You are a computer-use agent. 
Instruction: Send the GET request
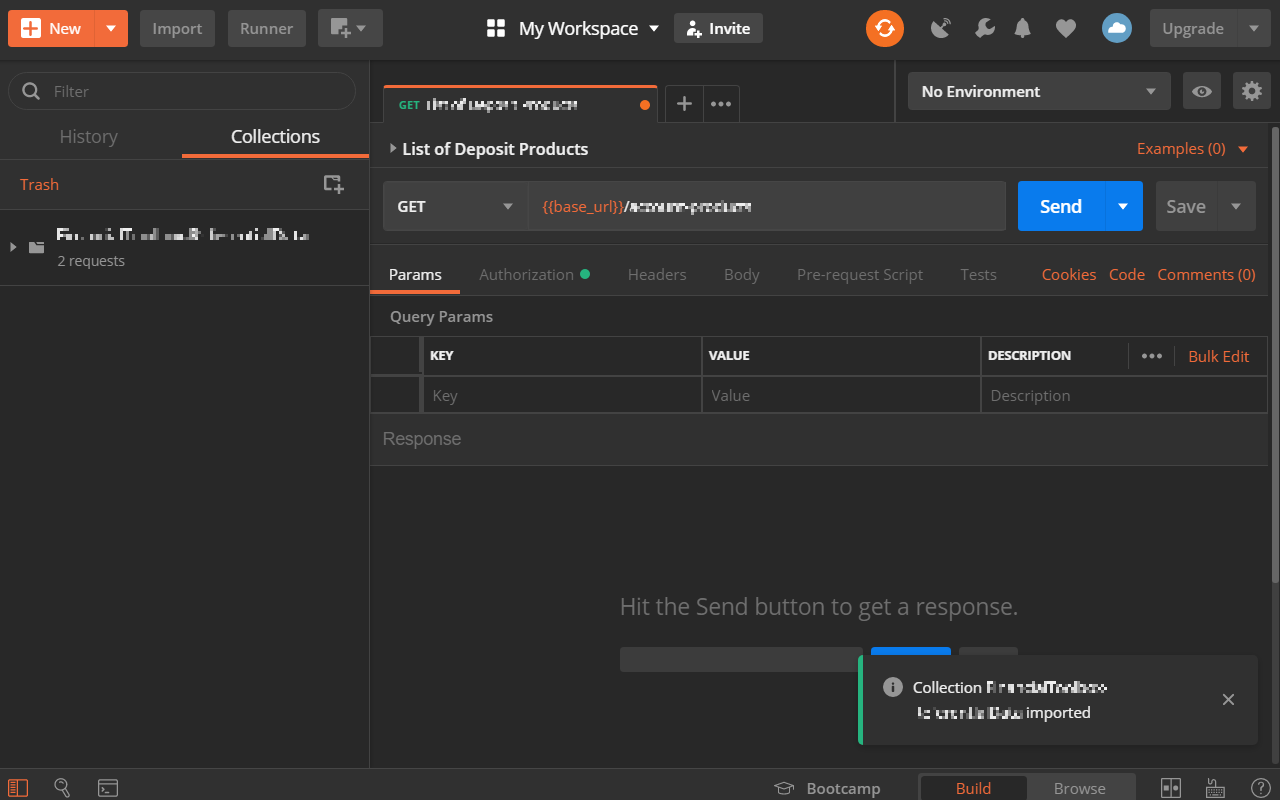[x=1061, y=206]
